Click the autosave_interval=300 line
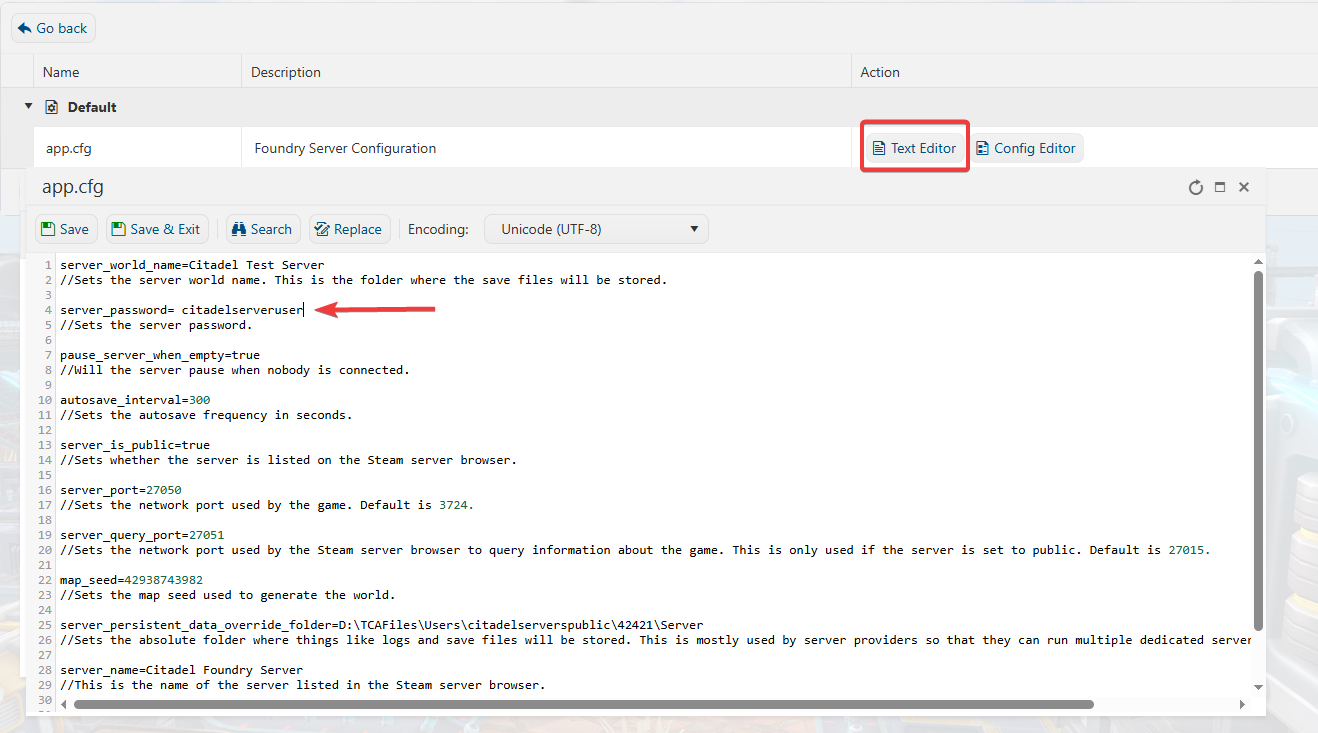The width and height of the screenshot is (1318, 733). [135, 400]
